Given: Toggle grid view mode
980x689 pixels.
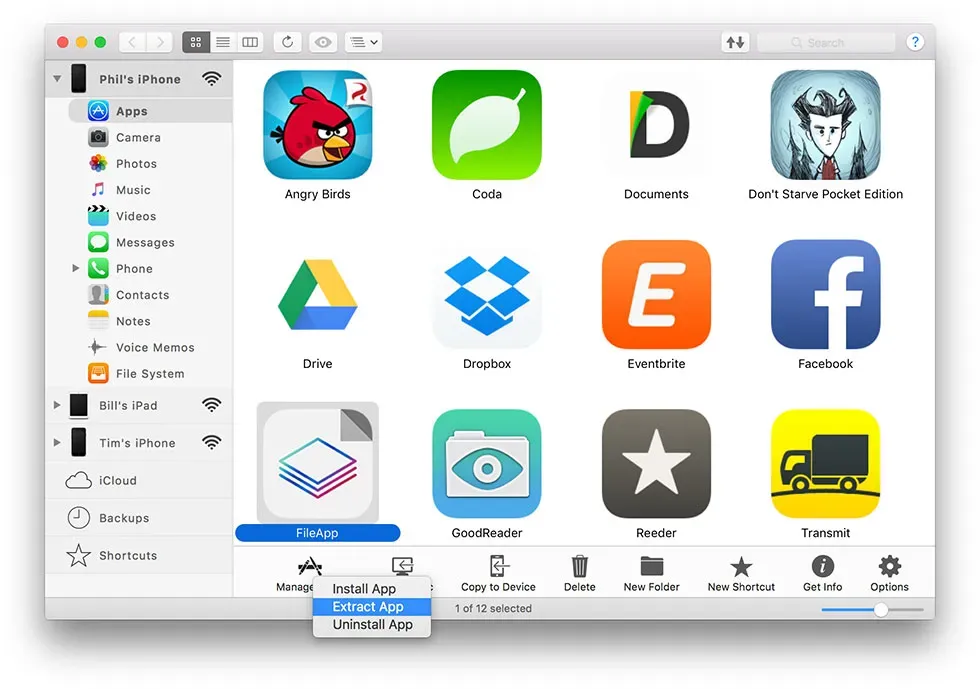Looking at the screenshot, I should tap(195, 42).
